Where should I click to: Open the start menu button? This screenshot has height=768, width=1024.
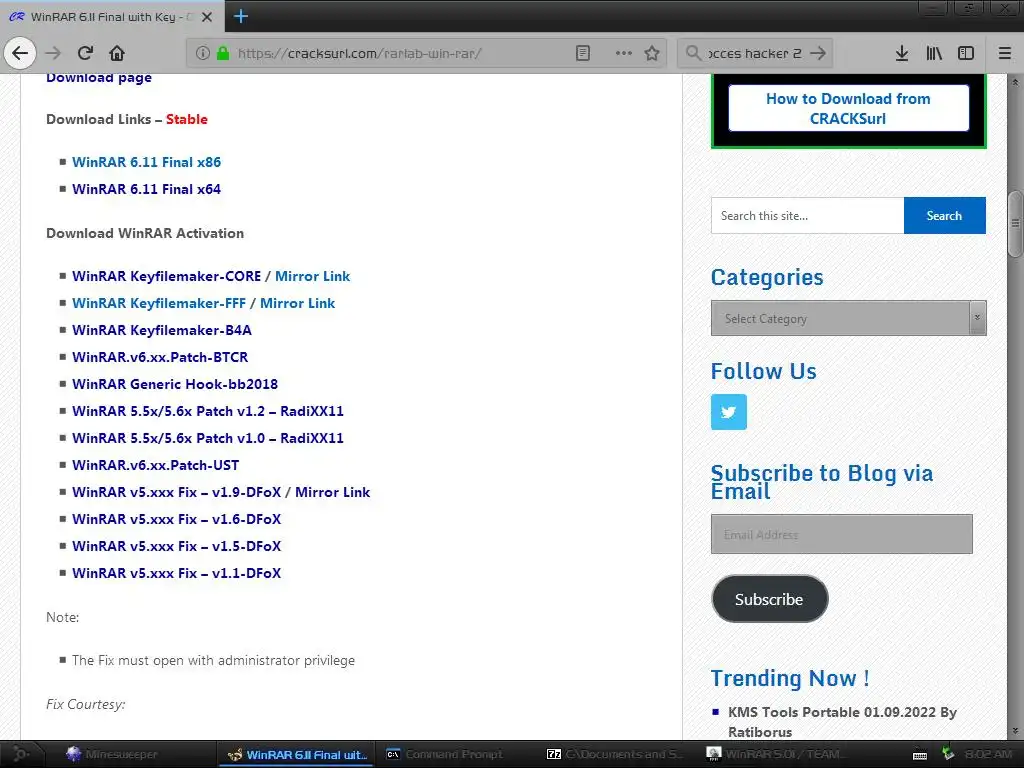(20, 754)
